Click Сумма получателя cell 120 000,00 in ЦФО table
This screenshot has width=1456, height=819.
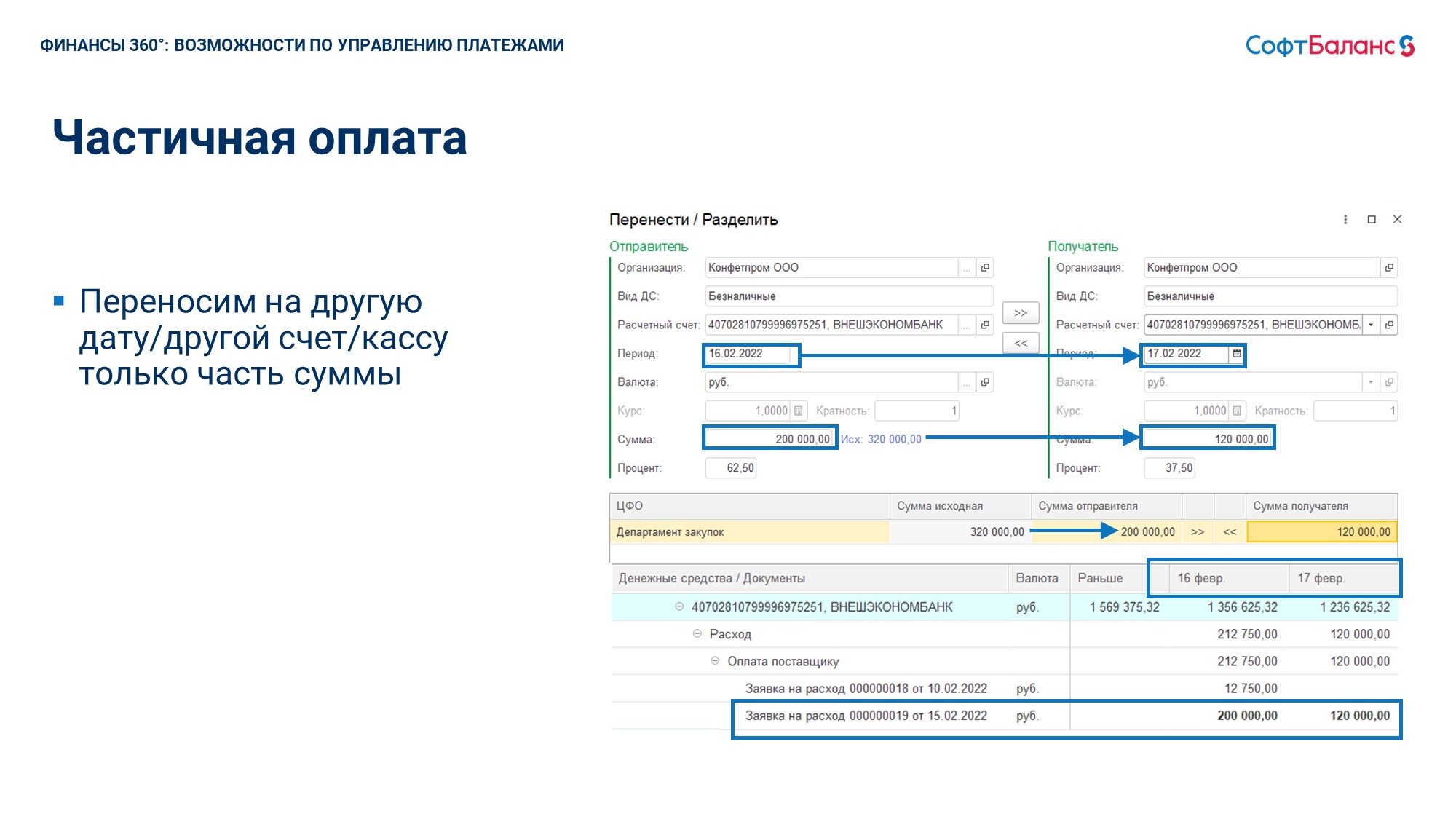click(x=1321, y=532)
